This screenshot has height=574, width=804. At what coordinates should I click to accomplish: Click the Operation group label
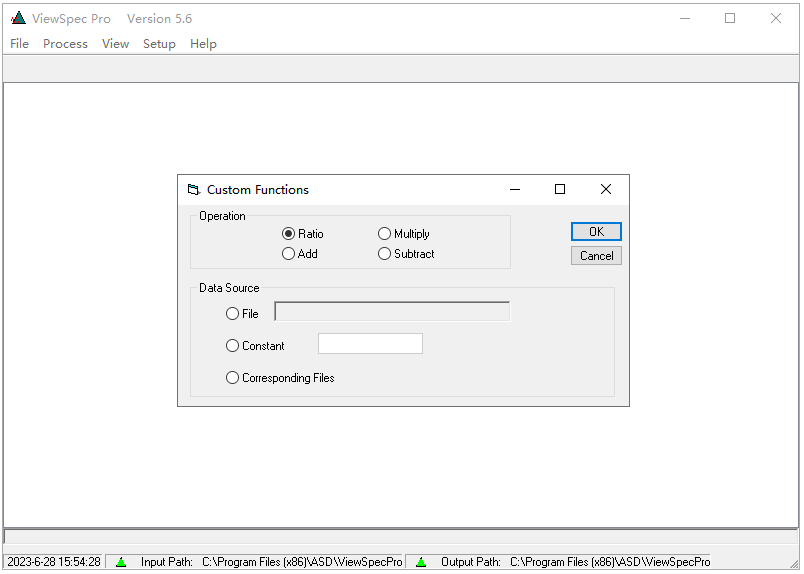(x=222, y=216)
